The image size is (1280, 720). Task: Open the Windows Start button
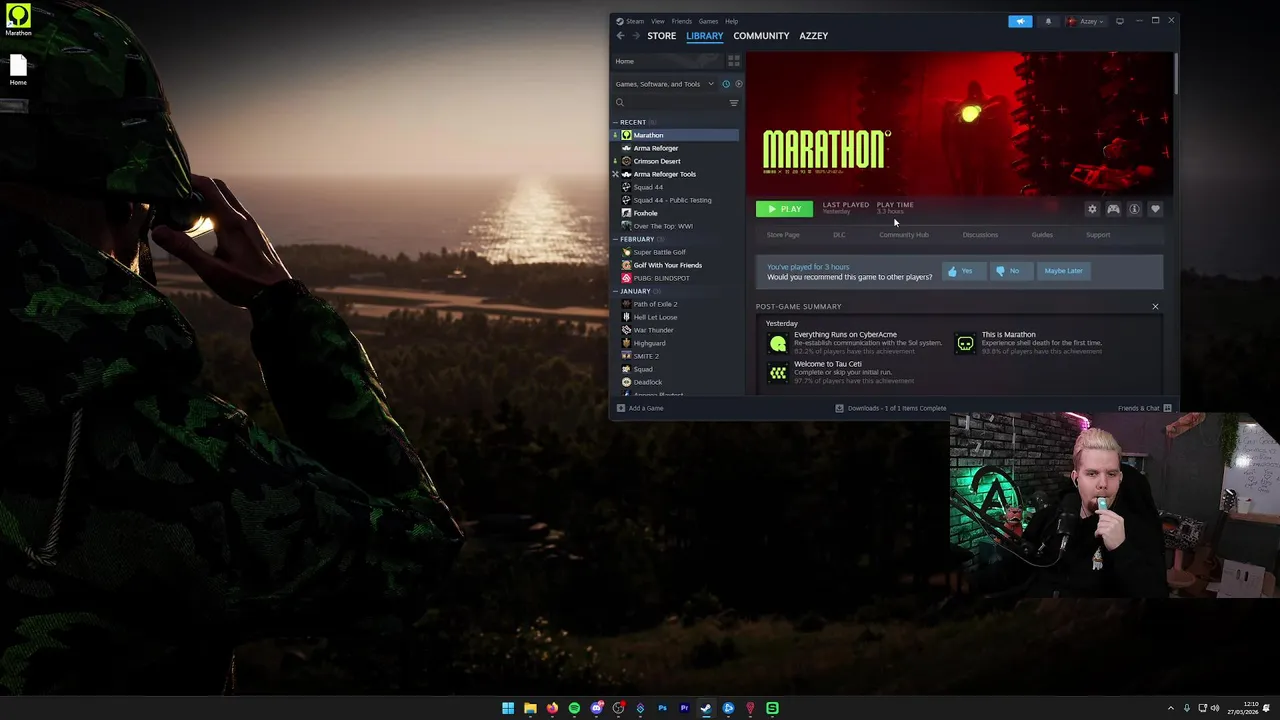pyautogui.click(x=508, y=708)
